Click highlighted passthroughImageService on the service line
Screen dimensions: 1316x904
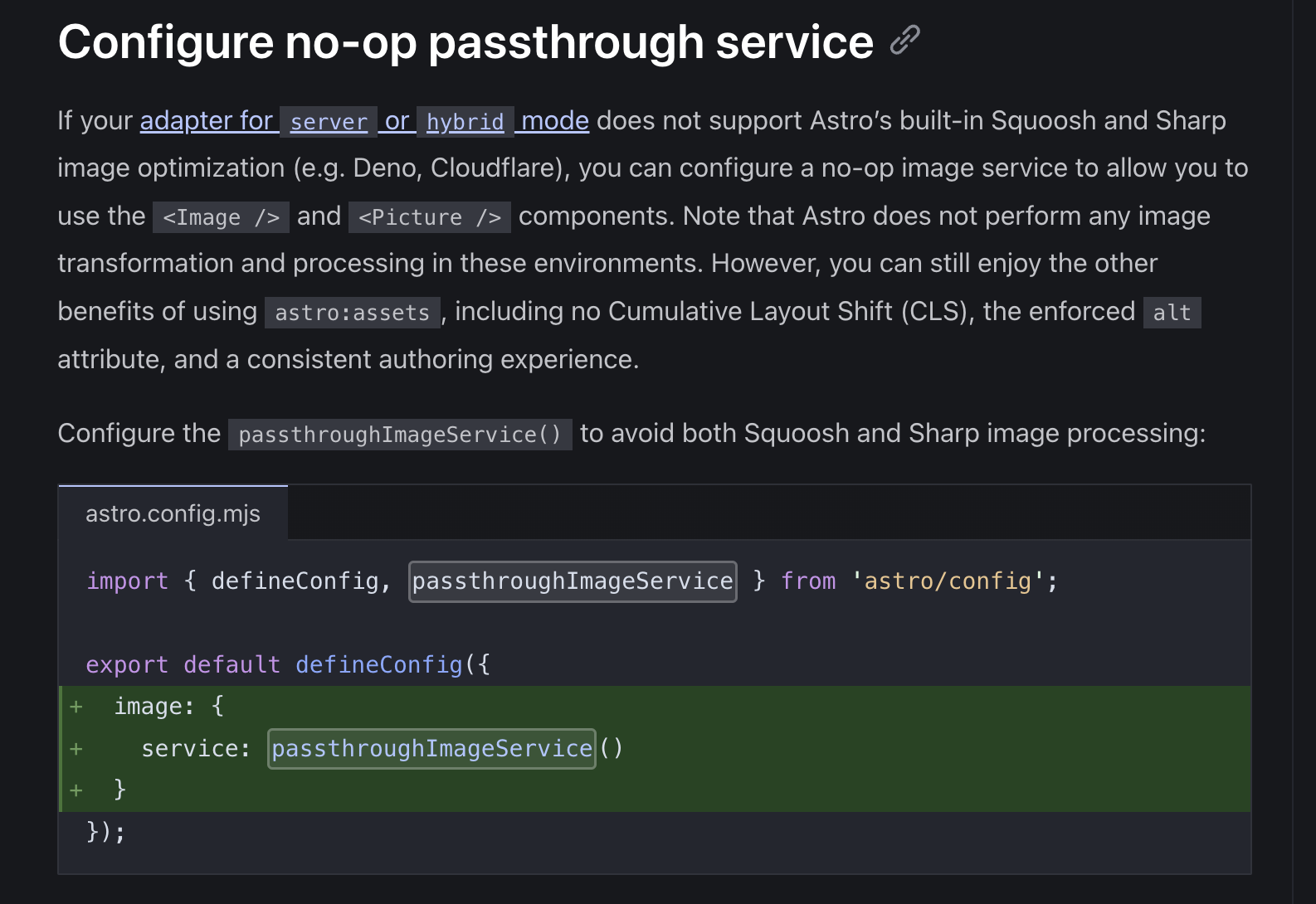[x=431, y=749]
